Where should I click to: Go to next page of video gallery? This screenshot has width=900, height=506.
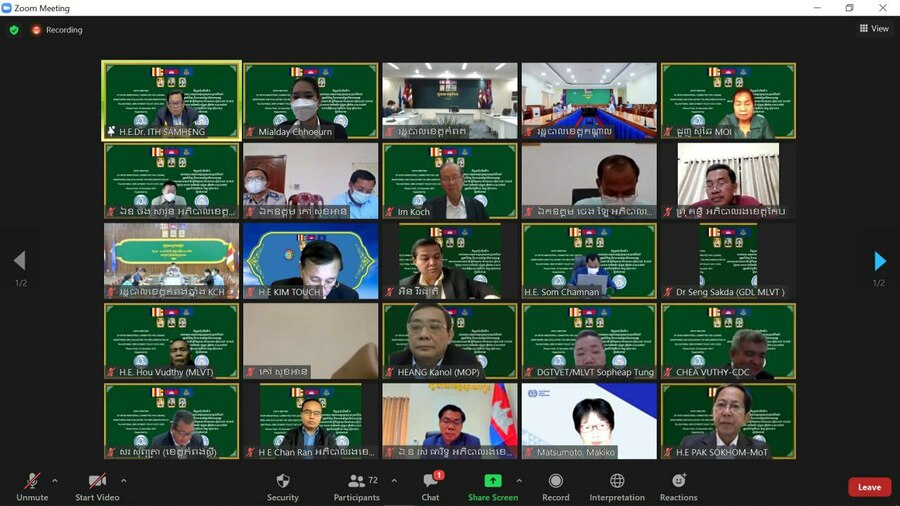(x=880, y=261)
